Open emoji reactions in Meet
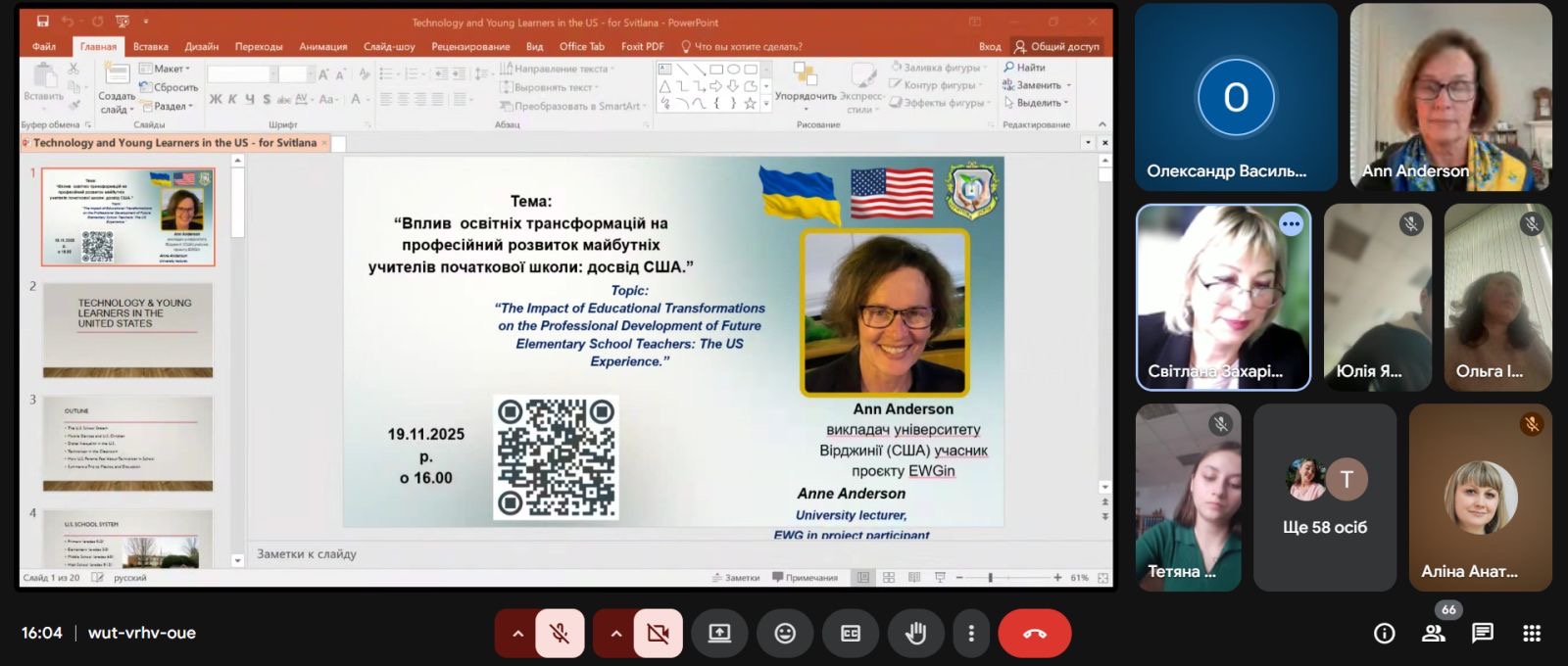This screenshot has width=1568, height=666. (x=785, y=634)
